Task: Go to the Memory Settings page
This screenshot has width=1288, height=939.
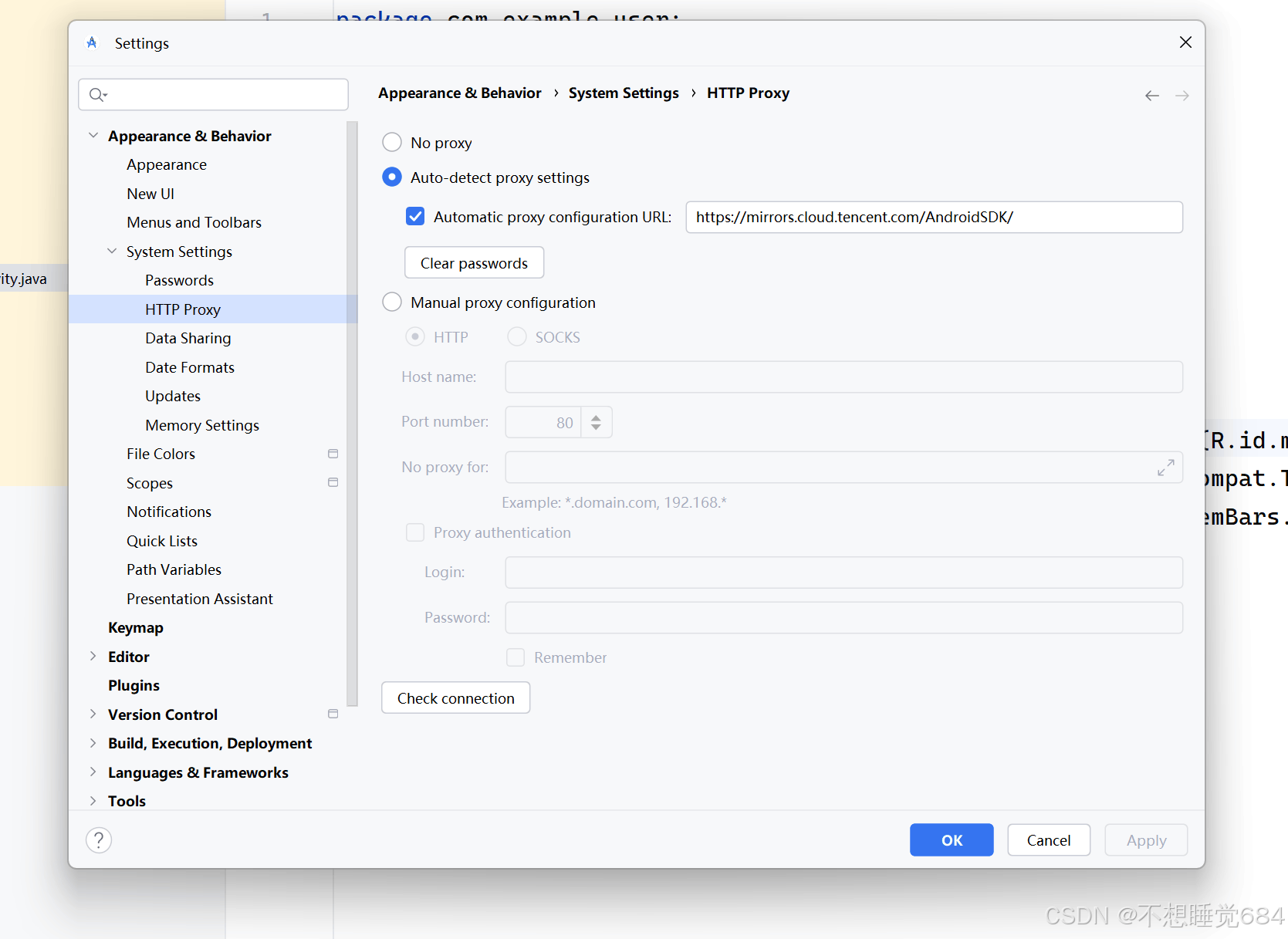Action: (x=202, y=425)
